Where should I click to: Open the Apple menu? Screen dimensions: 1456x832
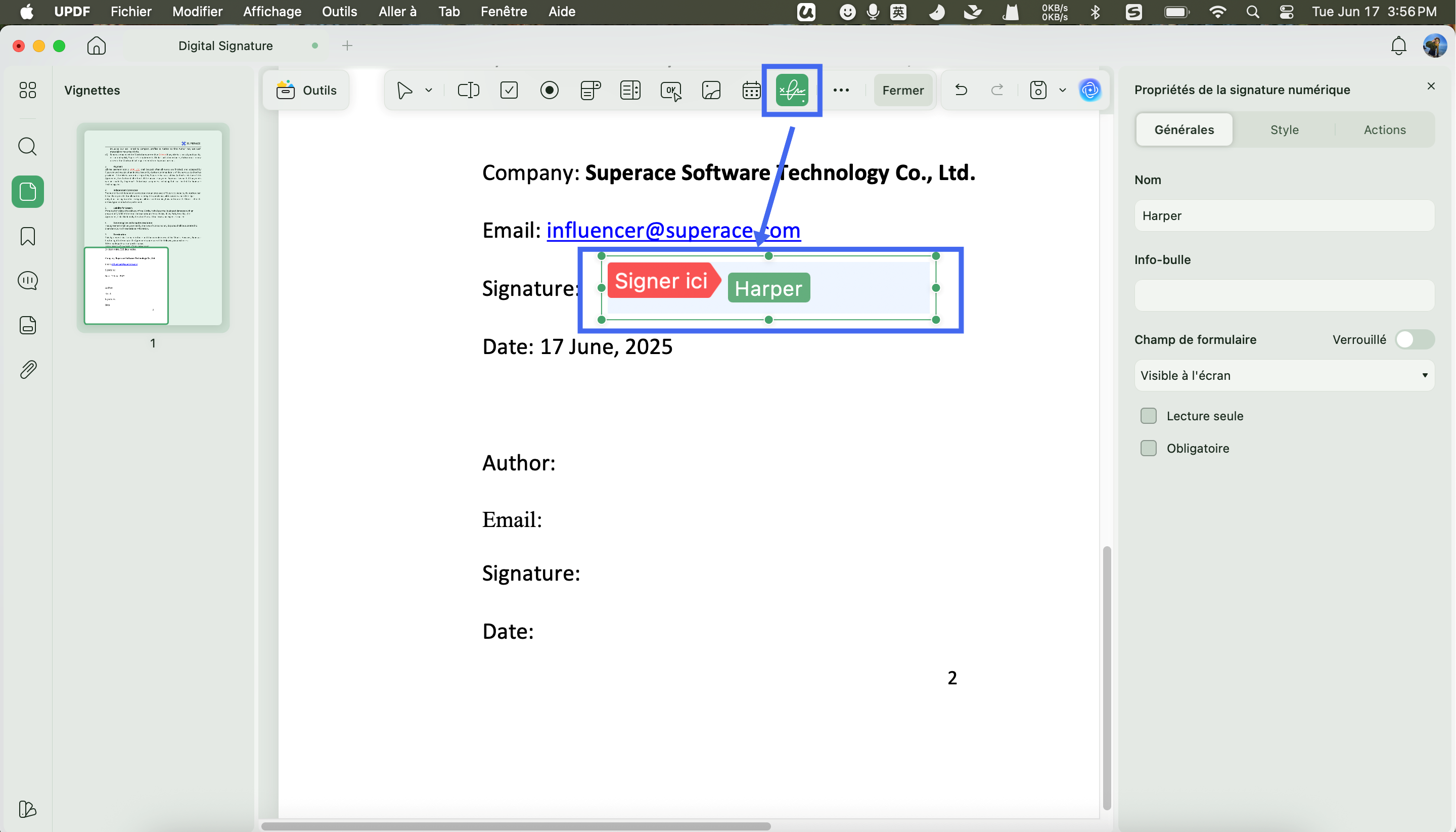tap(26, 12)
